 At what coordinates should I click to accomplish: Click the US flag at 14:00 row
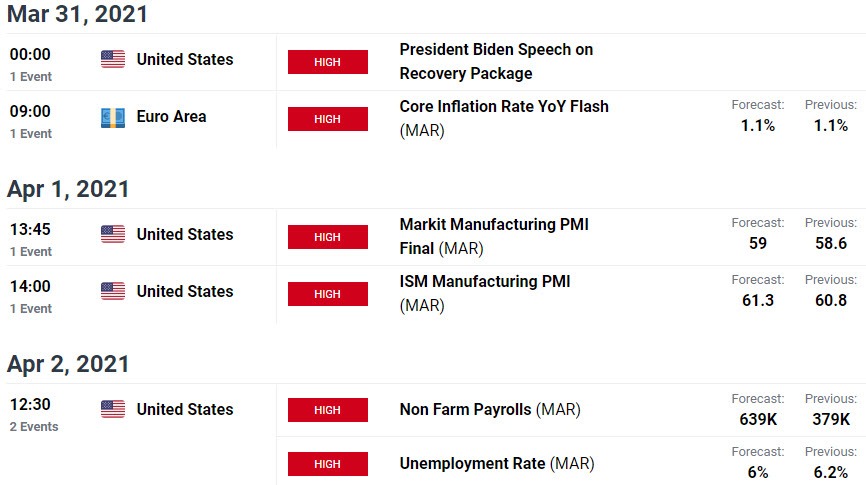click(113, 291)
